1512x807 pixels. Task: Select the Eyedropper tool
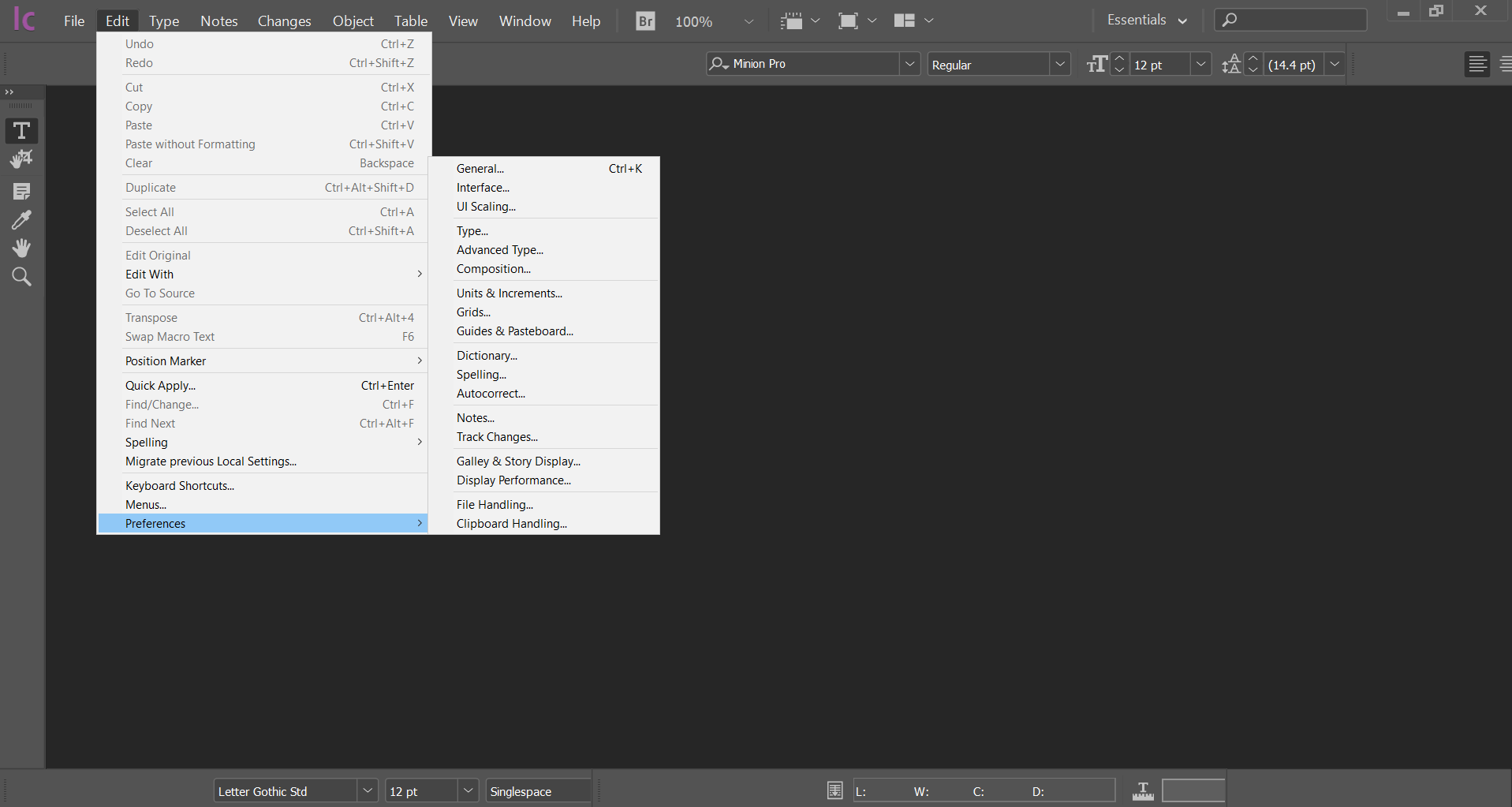[x=21, y=220]
